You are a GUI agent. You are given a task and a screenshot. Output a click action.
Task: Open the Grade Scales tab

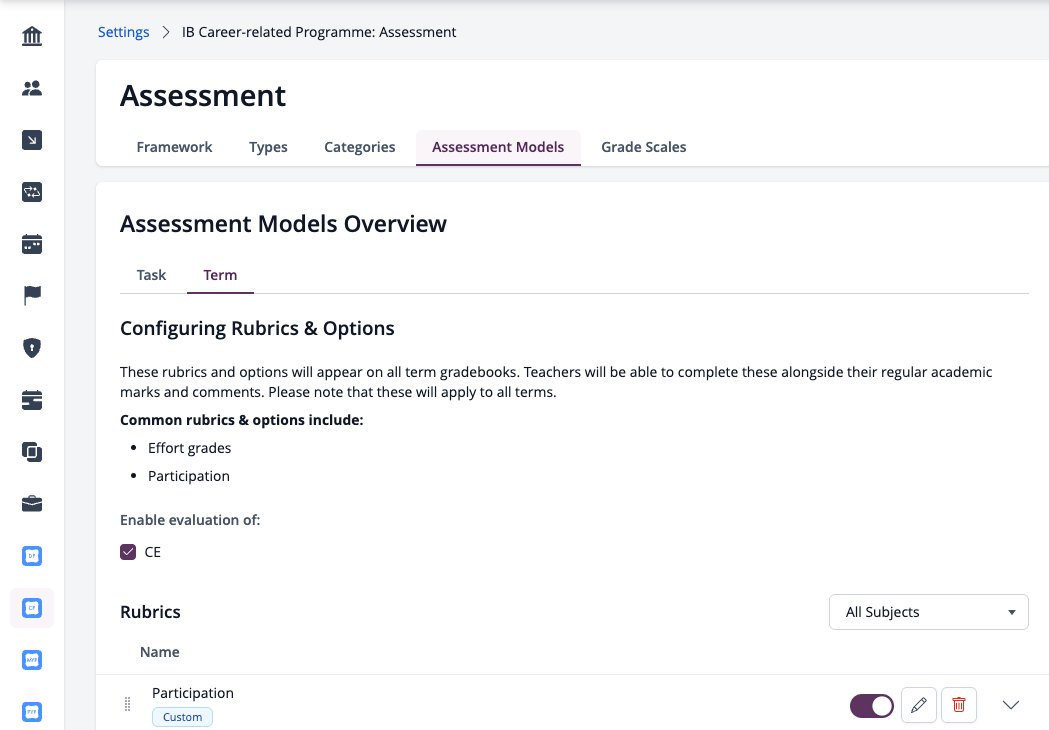tap(644, 147)
